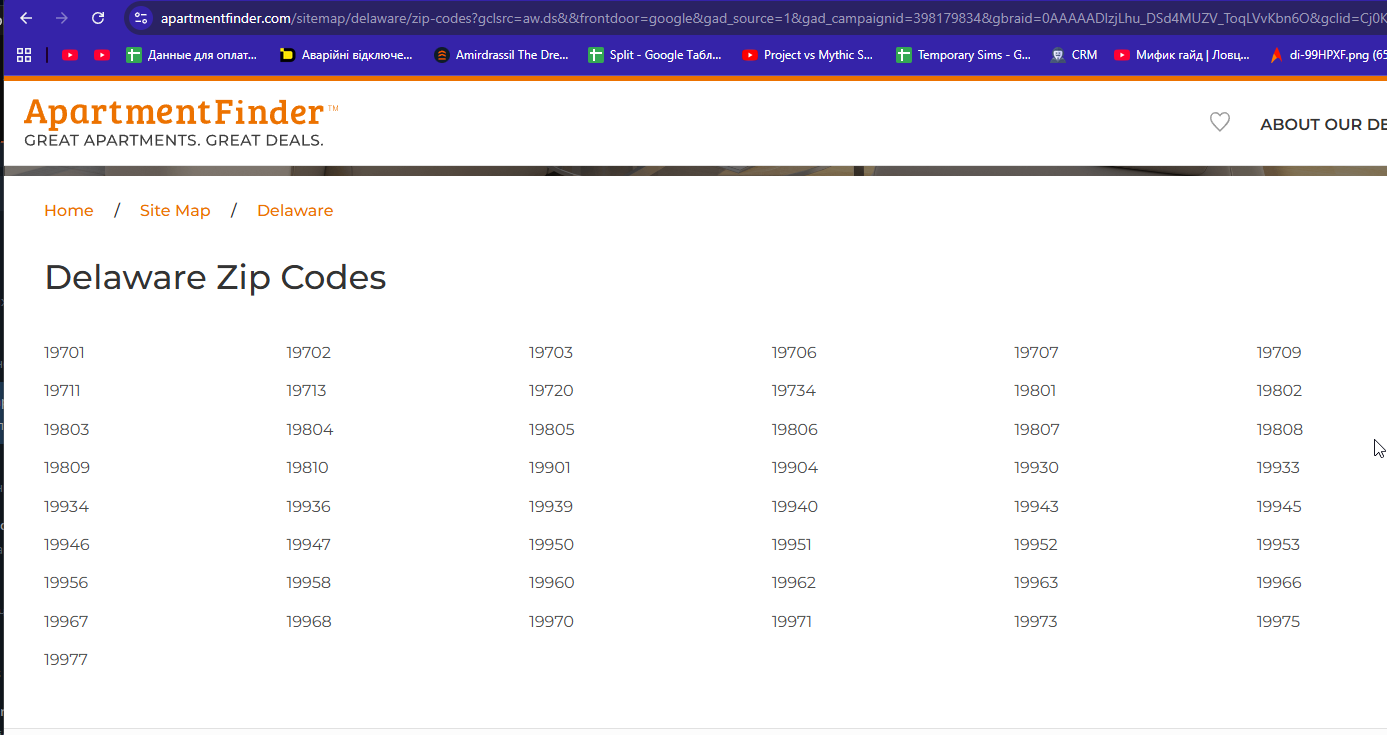The image size is (1387, 735).
Task: Open zip code 19807
Action: point(1037,429)
